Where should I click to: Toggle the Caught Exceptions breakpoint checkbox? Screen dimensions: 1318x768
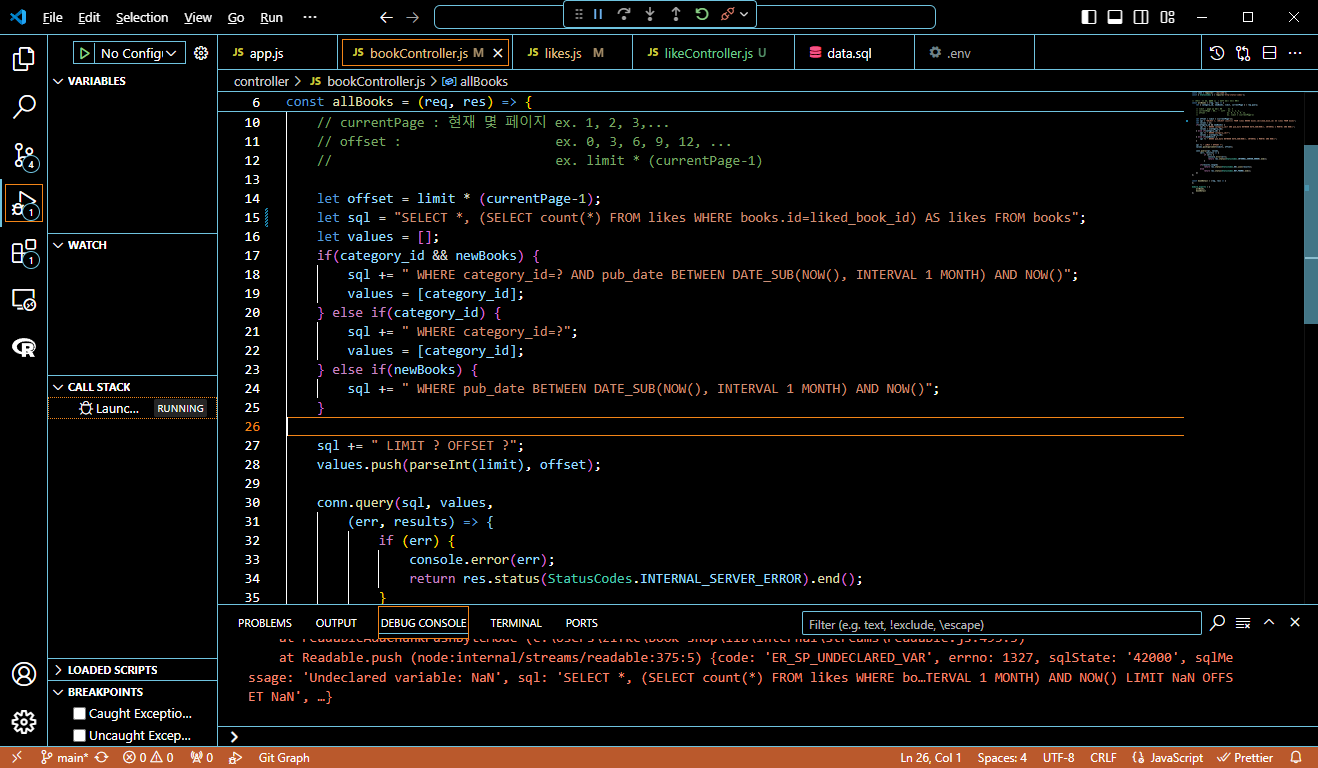coord(79,714)
